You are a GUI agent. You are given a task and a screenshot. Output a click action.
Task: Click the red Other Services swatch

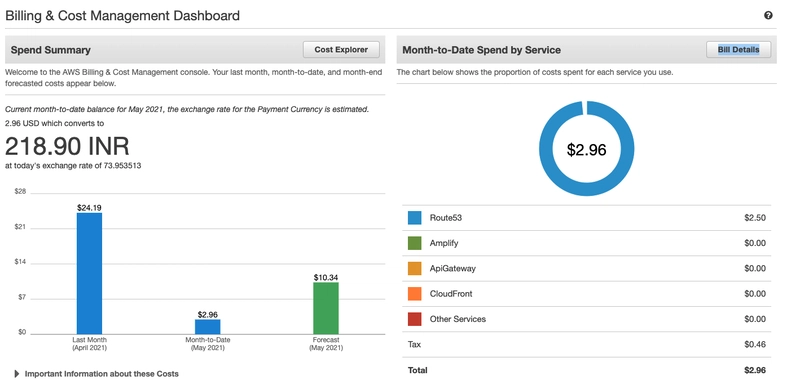point(414,319)
